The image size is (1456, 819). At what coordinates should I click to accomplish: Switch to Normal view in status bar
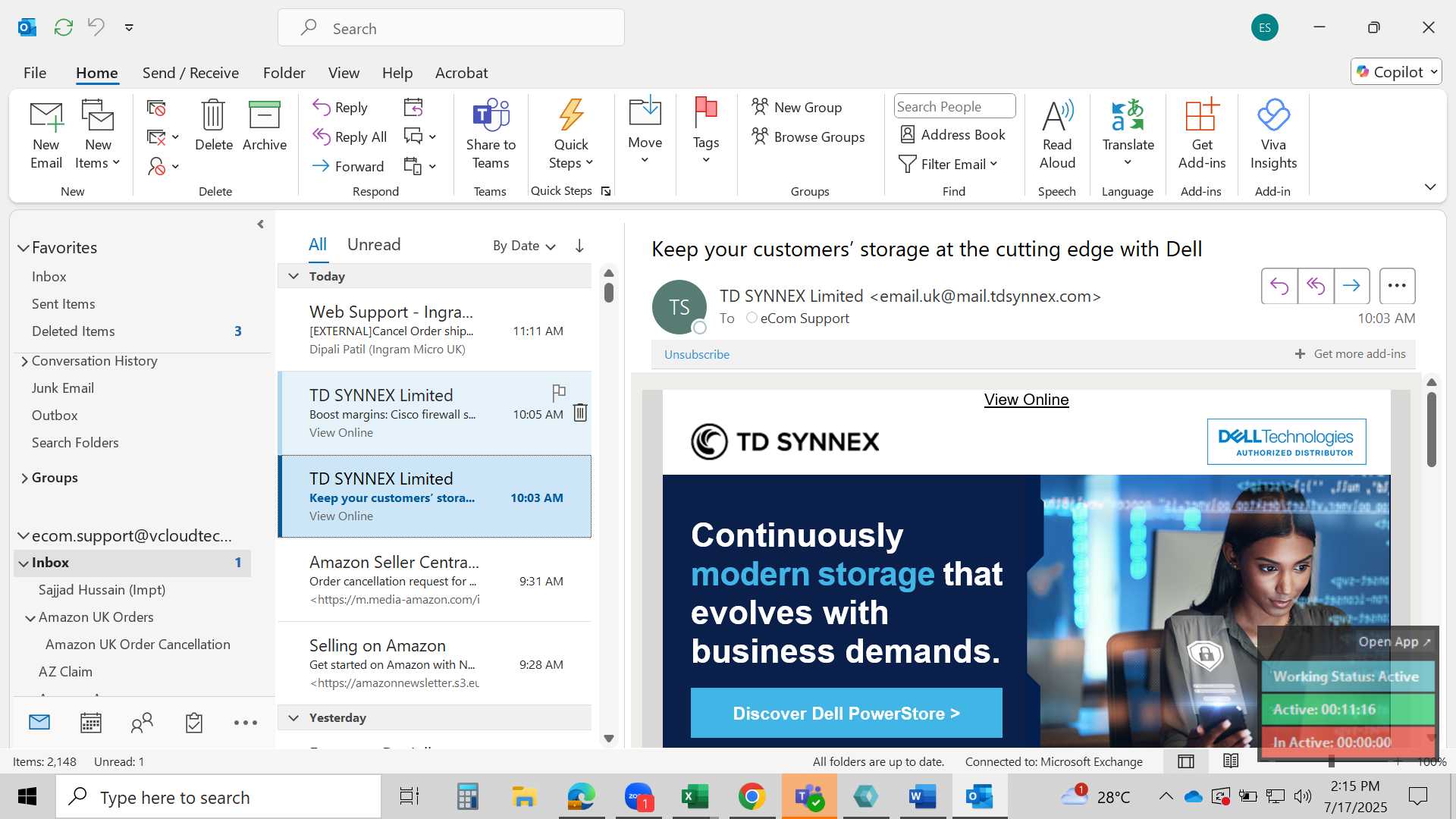pos(1186,761)
